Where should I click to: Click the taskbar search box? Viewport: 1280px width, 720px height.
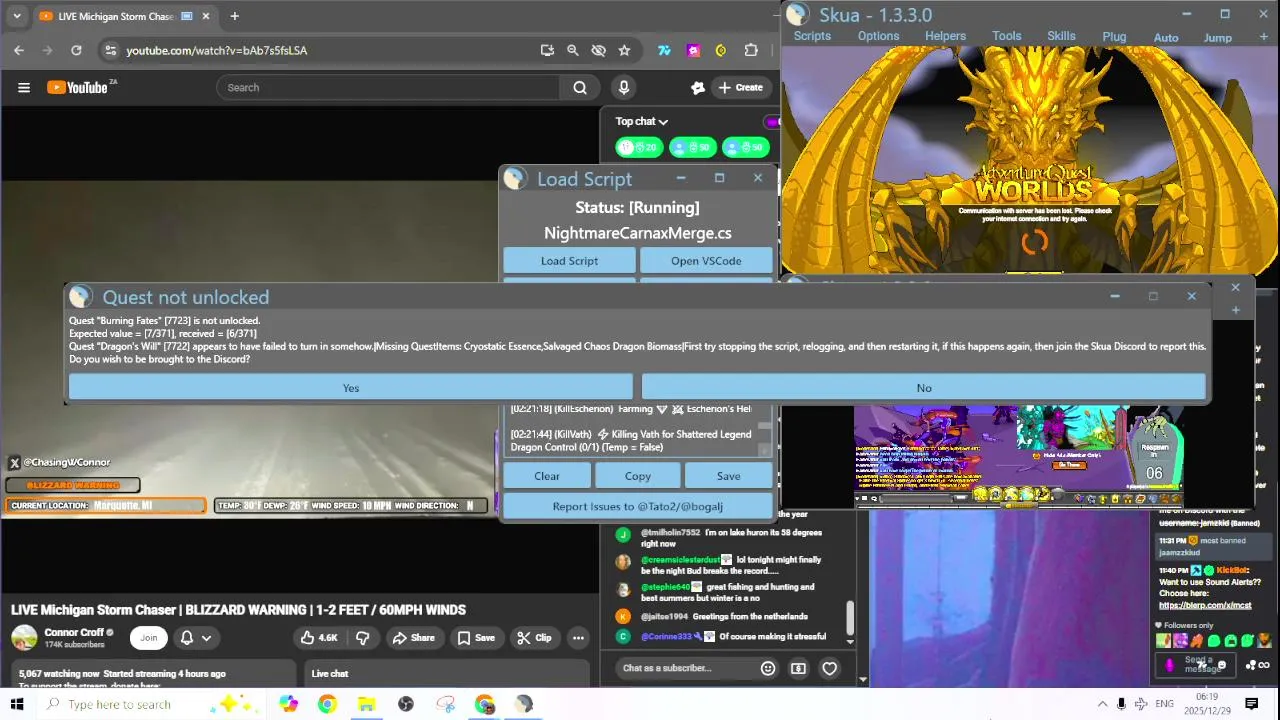pos(150,704)
